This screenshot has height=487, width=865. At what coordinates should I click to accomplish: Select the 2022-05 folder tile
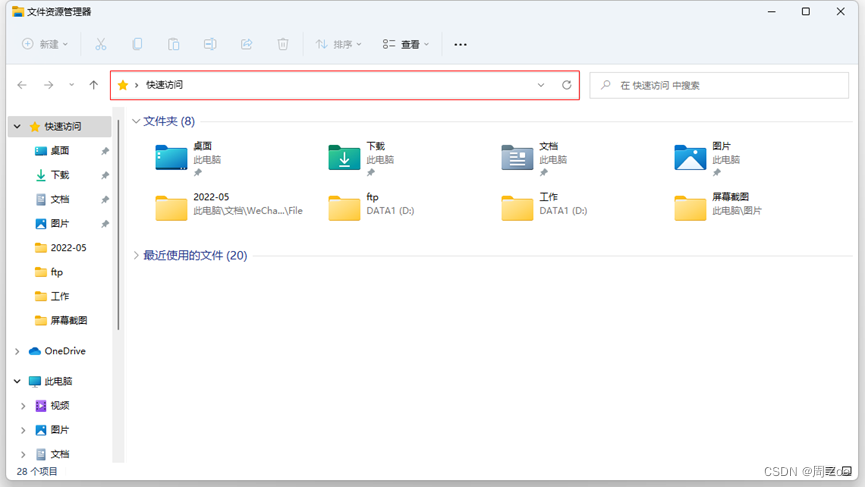[x=229, y=207]
